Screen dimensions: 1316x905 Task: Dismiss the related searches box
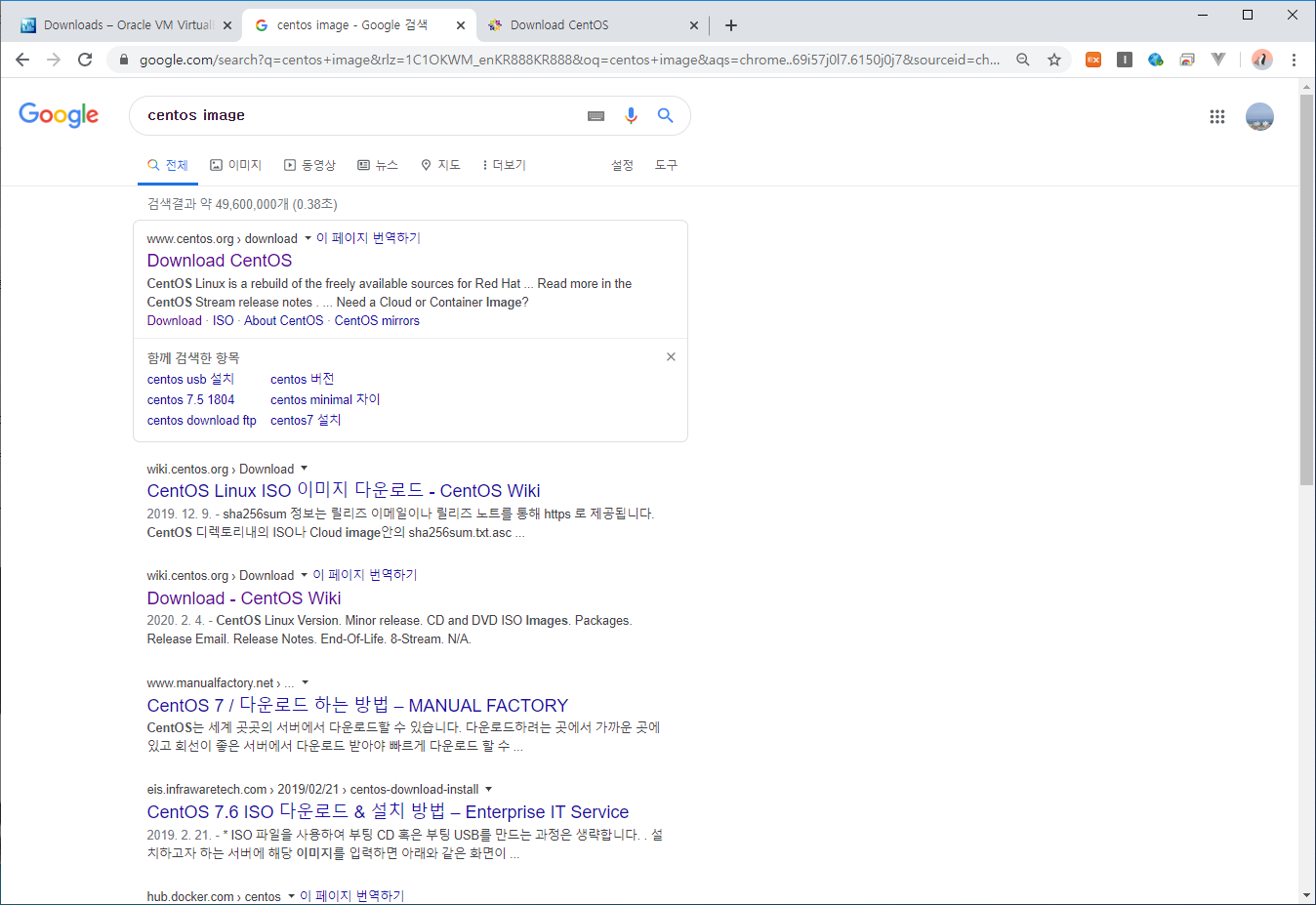pyautogui.click(x=671, y=357)
